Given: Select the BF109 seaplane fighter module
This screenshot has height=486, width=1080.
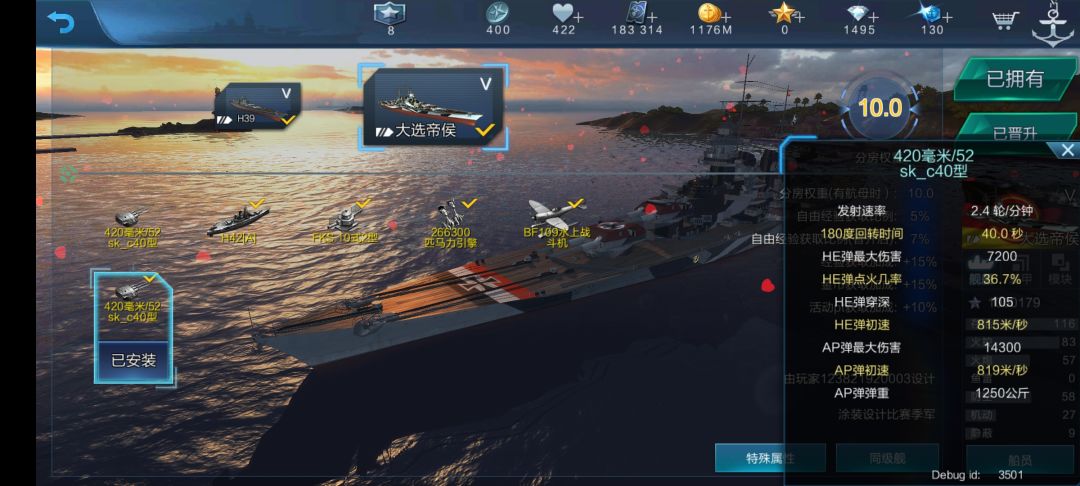Looking at the screenshot, I should point(557,223).
